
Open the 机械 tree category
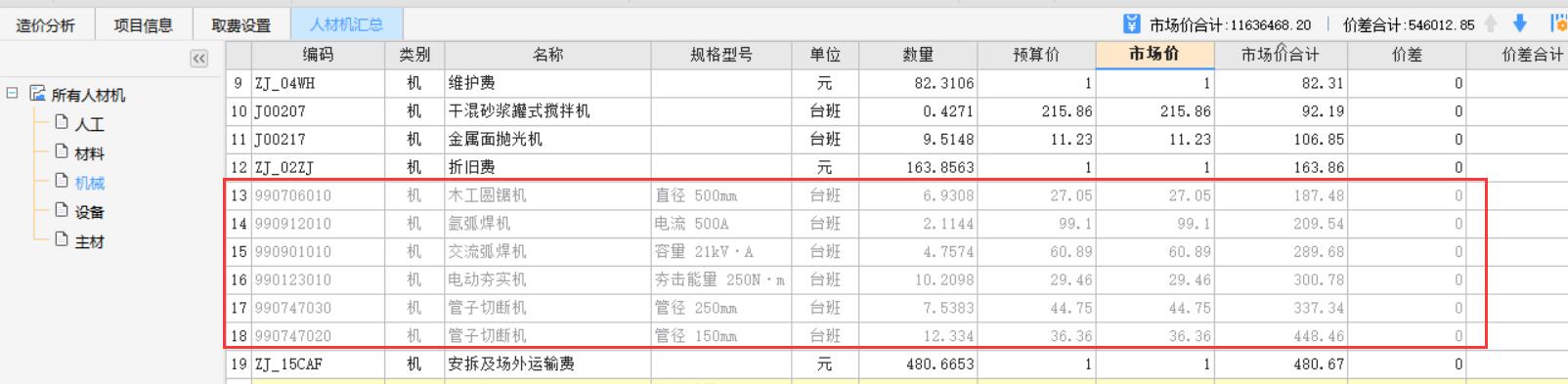[89, 183]
